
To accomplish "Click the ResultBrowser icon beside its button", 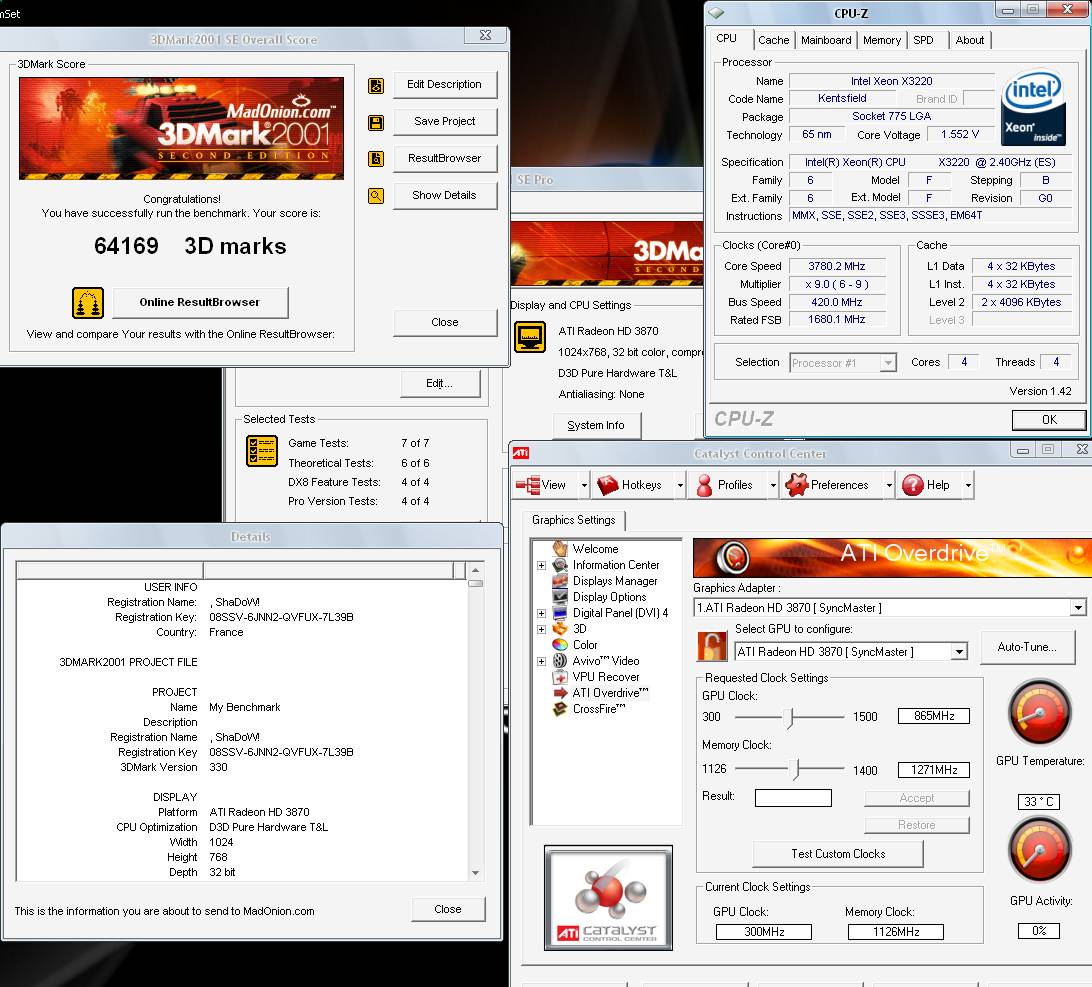I will coord(375,159).
